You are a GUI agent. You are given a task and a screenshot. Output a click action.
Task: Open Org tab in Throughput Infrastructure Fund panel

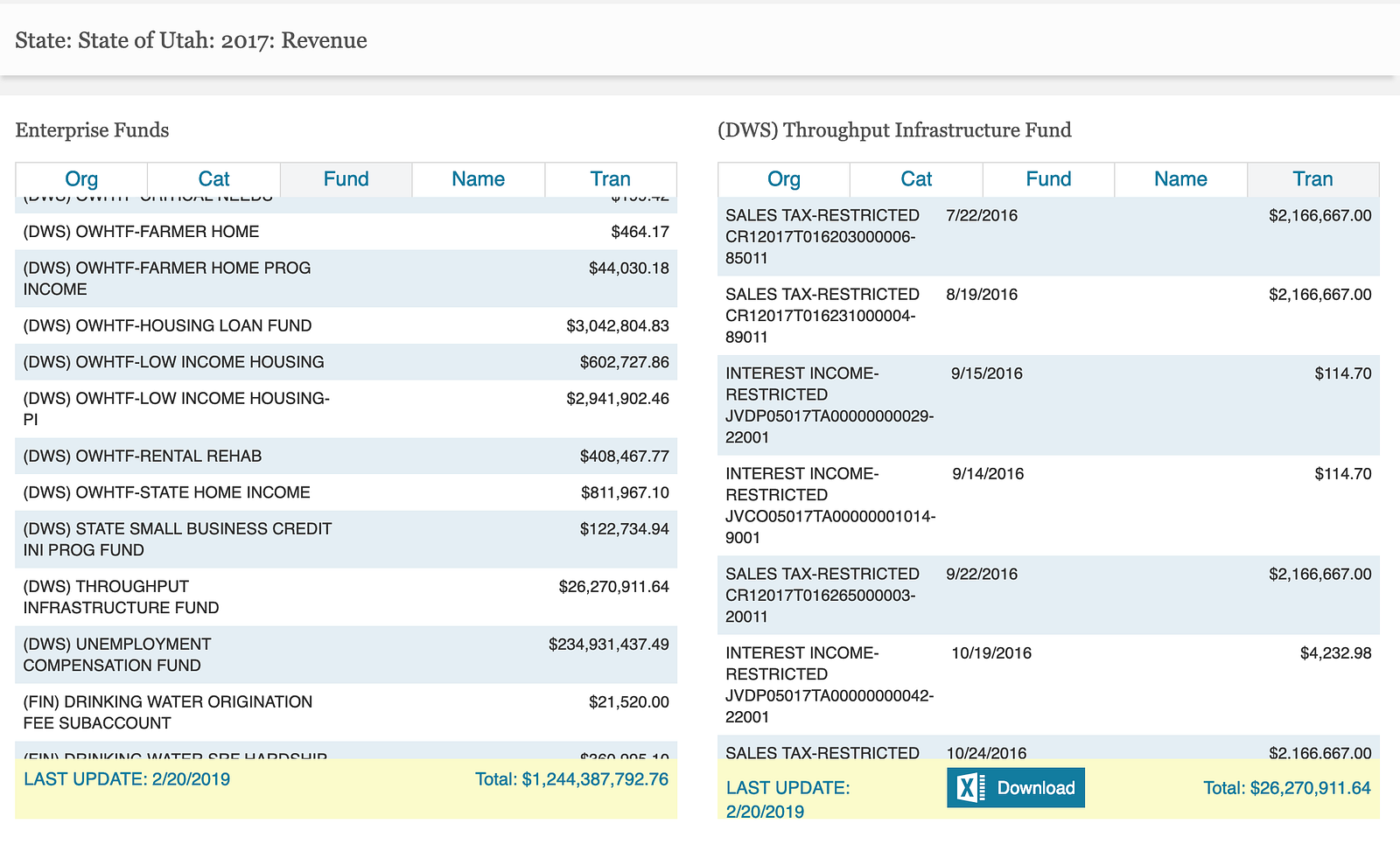tap(783, 179)
